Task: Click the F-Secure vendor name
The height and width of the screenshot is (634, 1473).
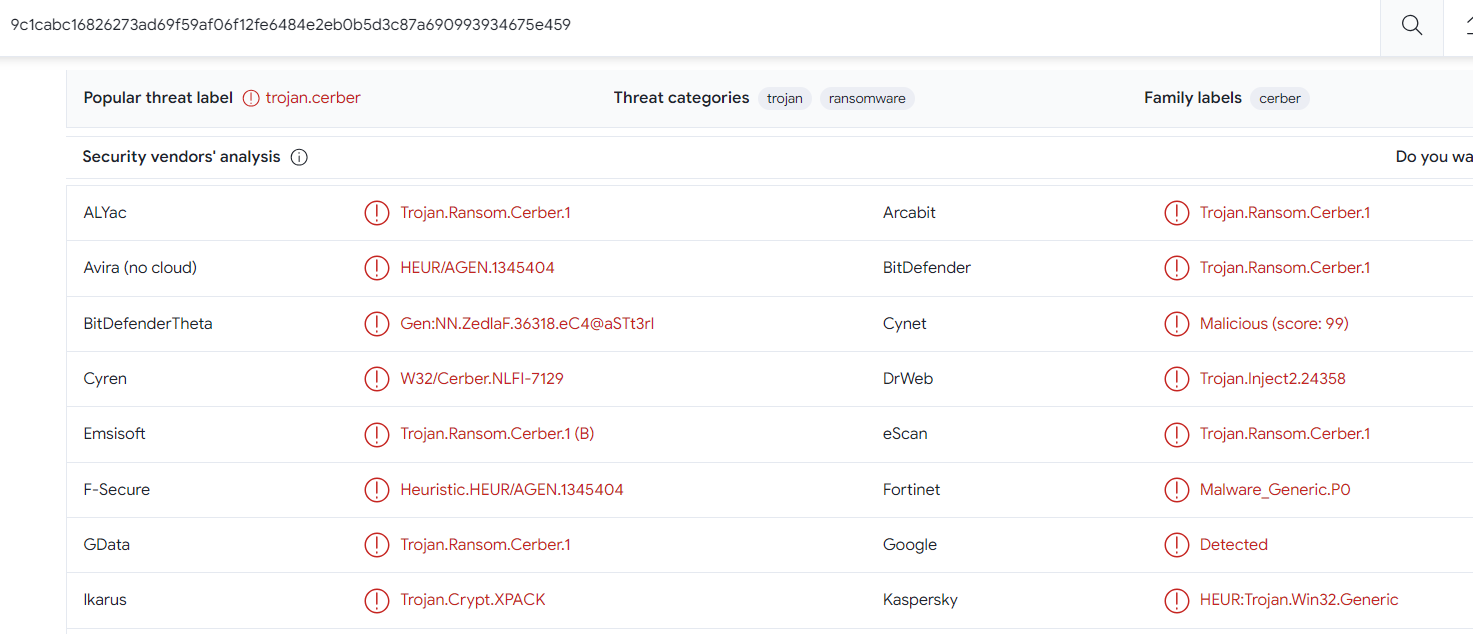Action: (117, 490)
